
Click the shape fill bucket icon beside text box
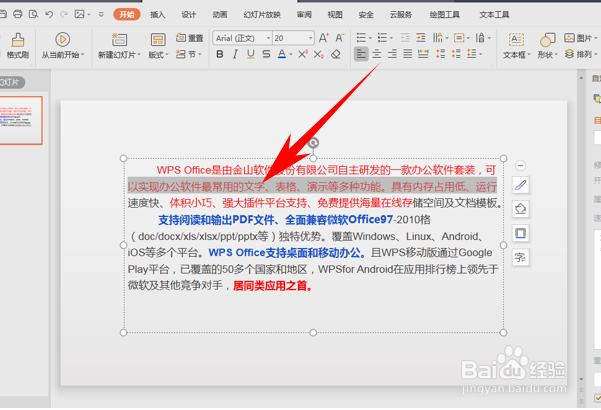coord(521,209)
